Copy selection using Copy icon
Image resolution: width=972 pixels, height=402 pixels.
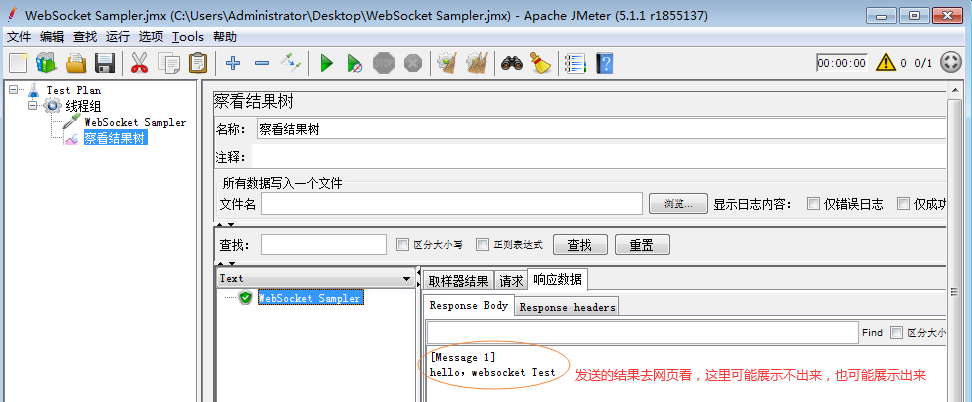point(169,63)
